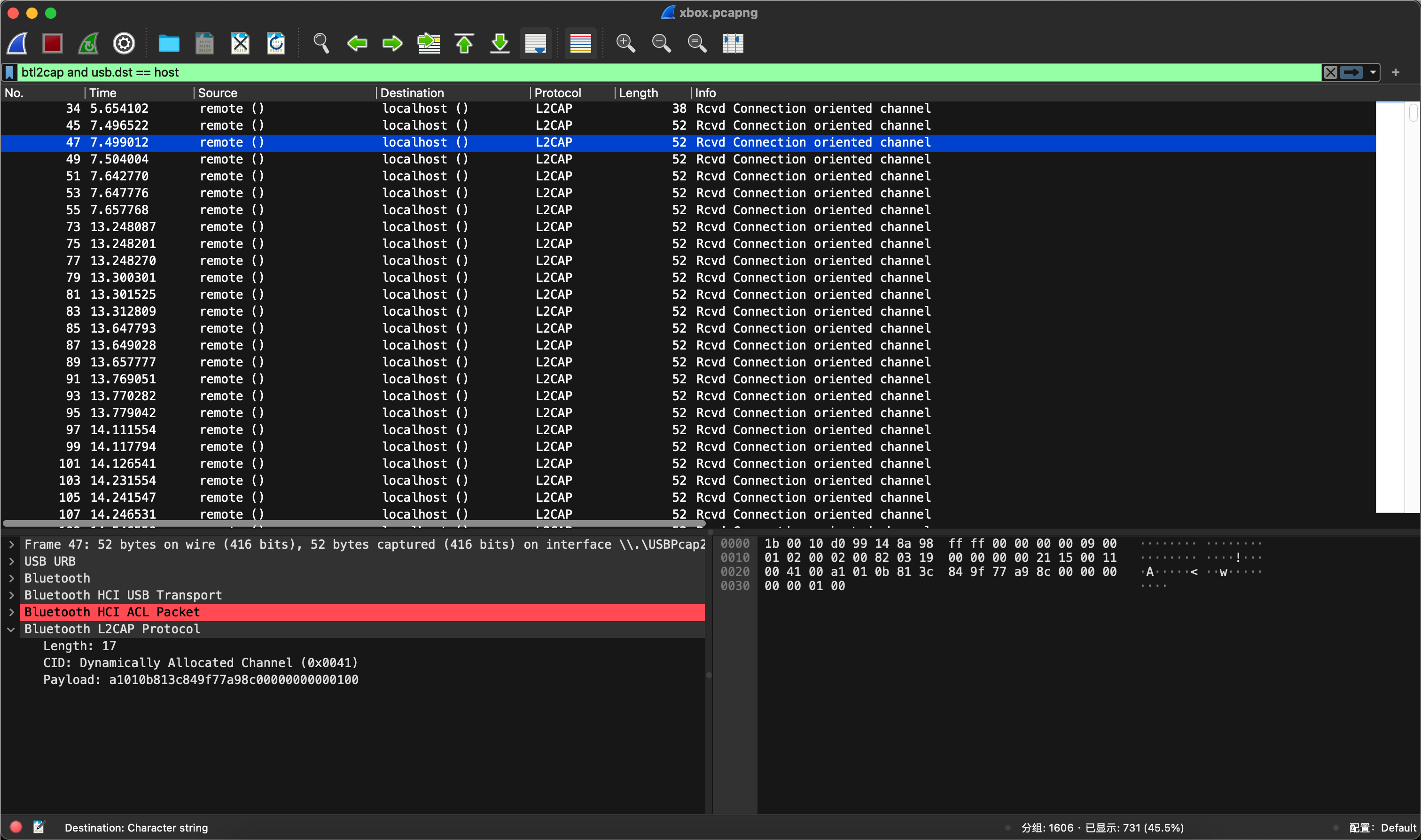Select packet number 34
Viewport: 1421px width, 840px height.
[688, 109]
